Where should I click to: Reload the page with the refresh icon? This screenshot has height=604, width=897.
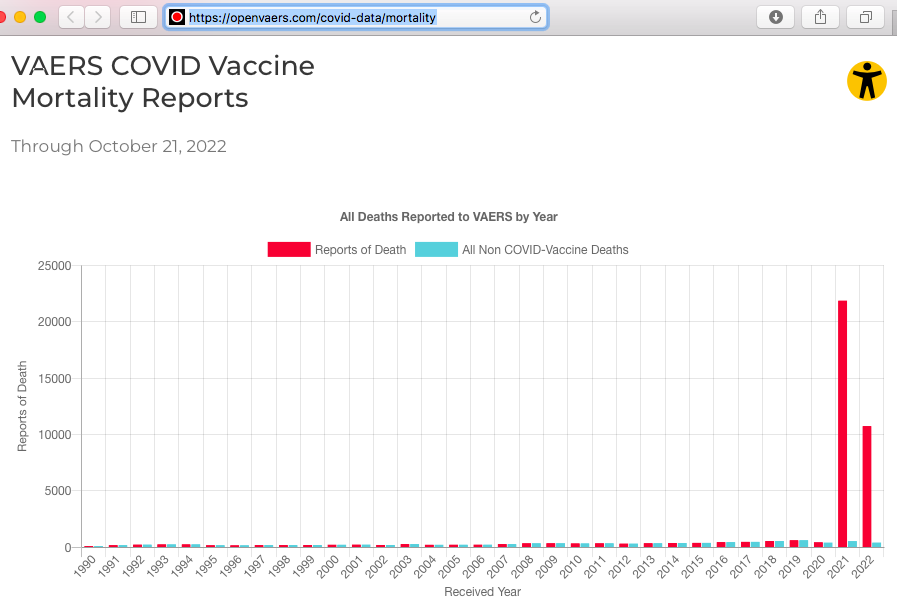tap(535, 17)
